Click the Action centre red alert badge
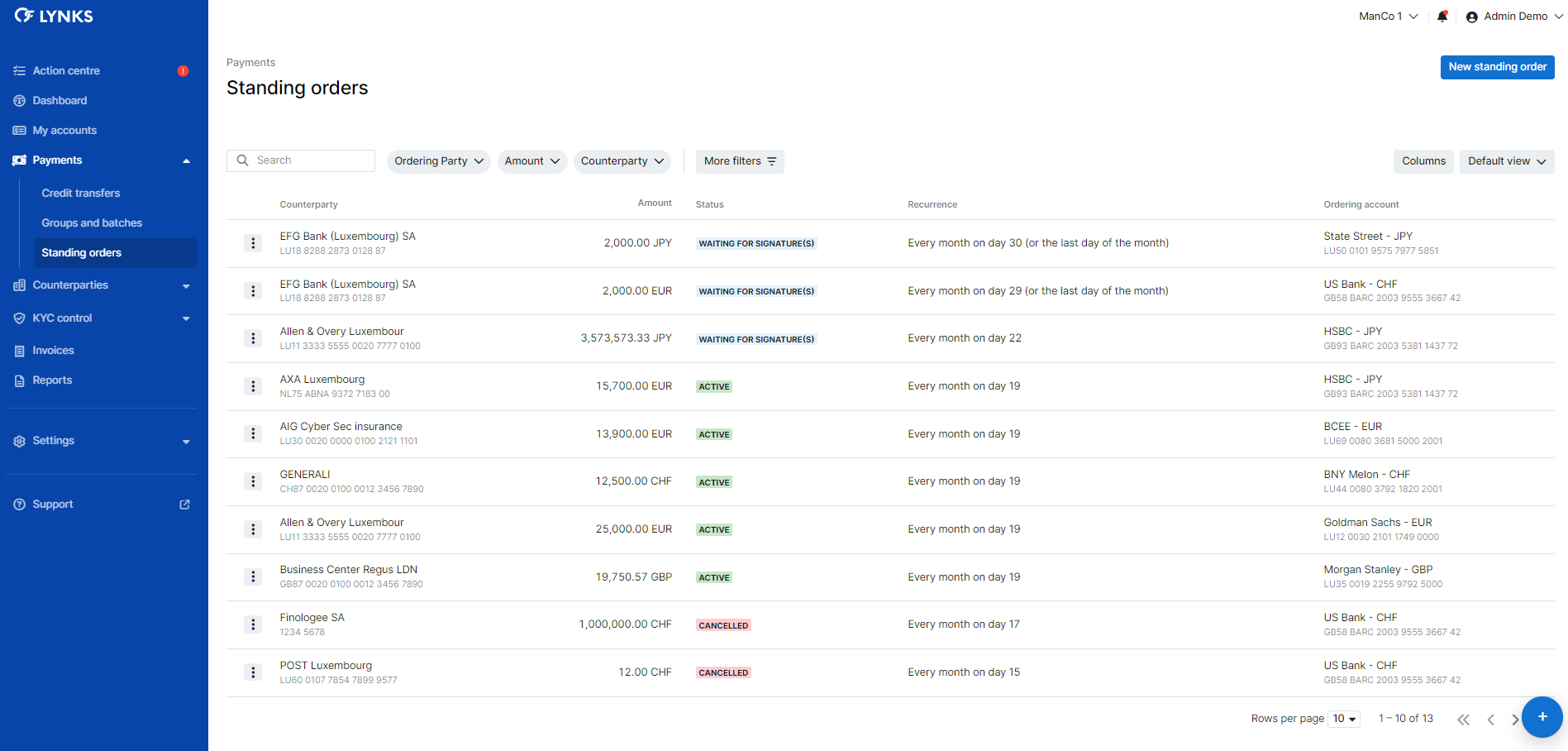Viewport: 1568px width, 751px height. click(183, 71)
